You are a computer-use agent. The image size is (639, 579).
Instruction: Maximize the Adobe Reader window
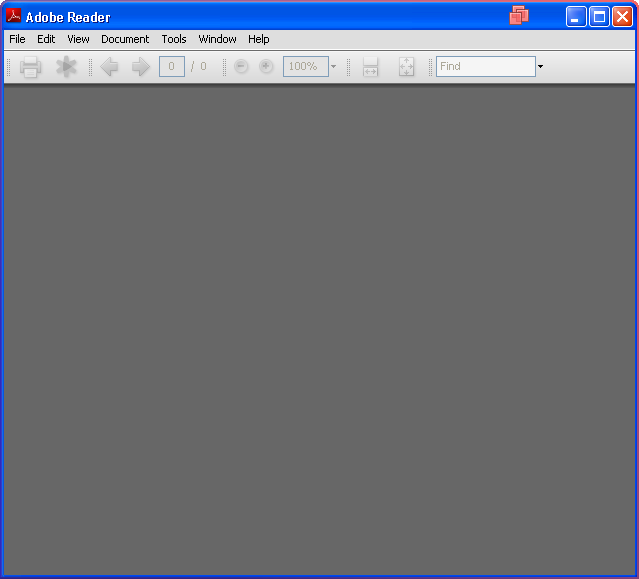(x=599, y=17)
